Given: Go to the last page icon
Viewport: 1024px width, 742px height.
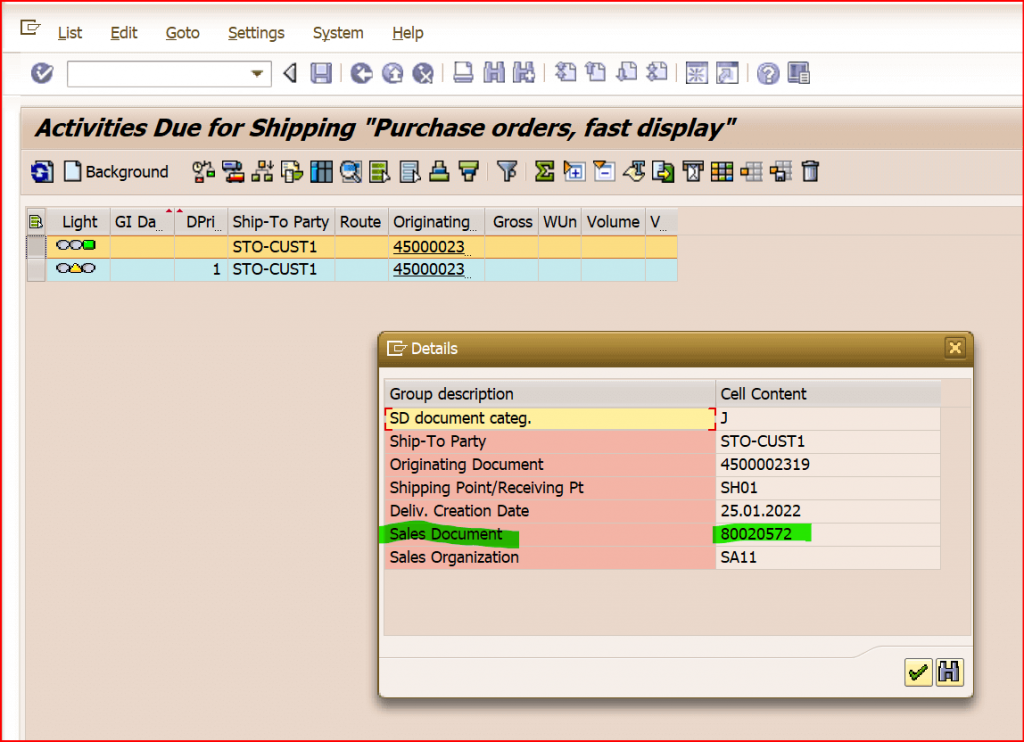Looking at the screenshot, I should point(656,72).
